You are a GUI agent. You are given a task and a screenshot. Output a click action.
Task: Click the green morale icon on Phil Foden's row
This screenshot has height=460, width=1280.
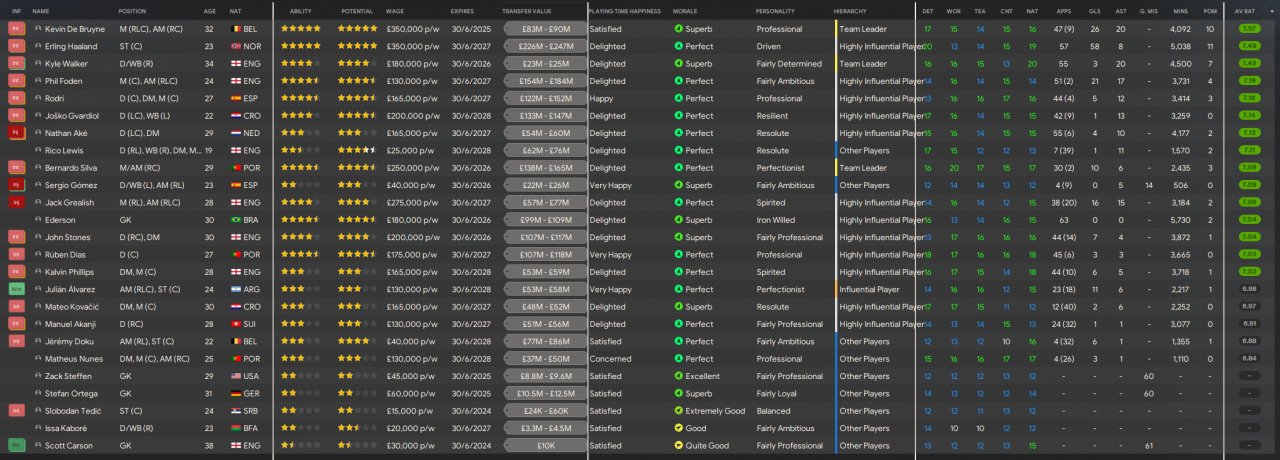[678, 81]
